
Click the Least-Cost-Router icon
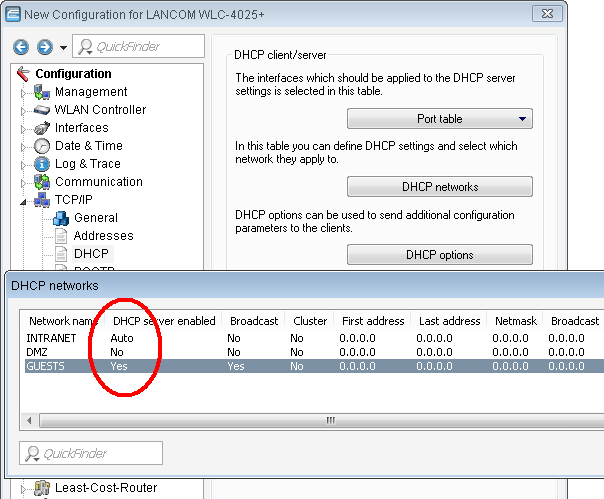[x=42, y=488]
